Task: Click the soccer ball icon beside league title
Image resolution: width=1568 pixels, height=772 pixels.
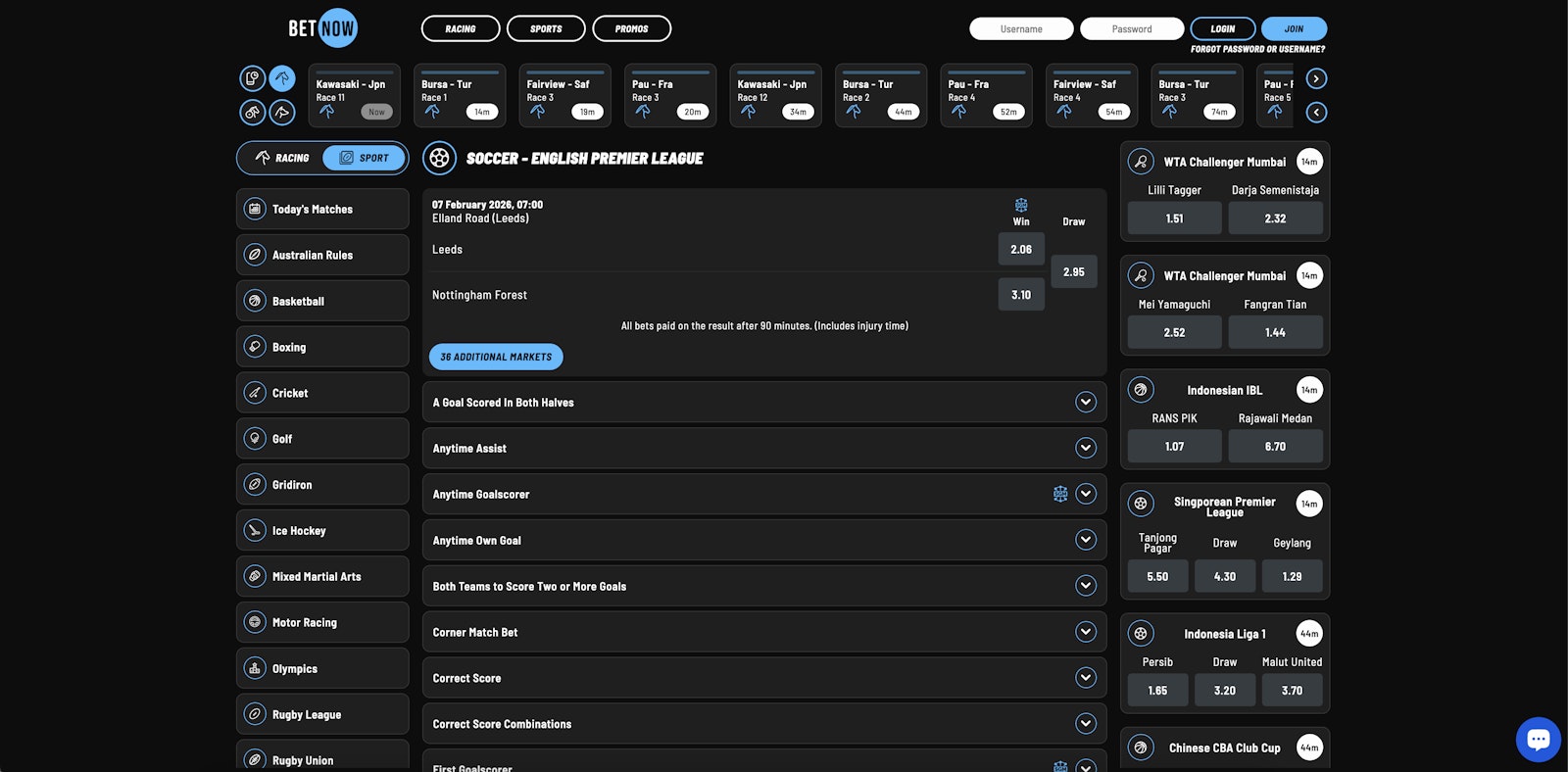Action: click(x=440, y=158)
